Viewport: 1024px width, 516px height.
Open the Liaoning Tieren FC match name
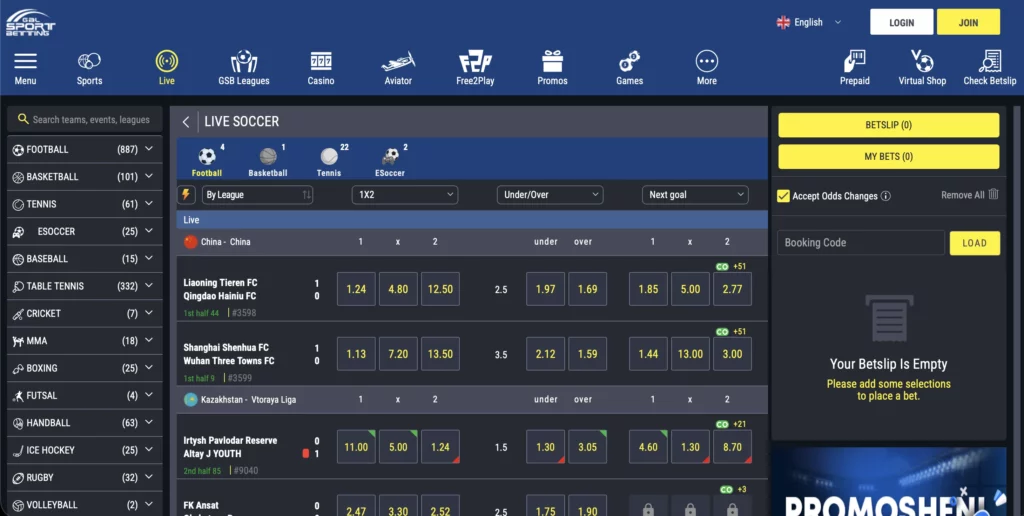[x=220, y=283]
